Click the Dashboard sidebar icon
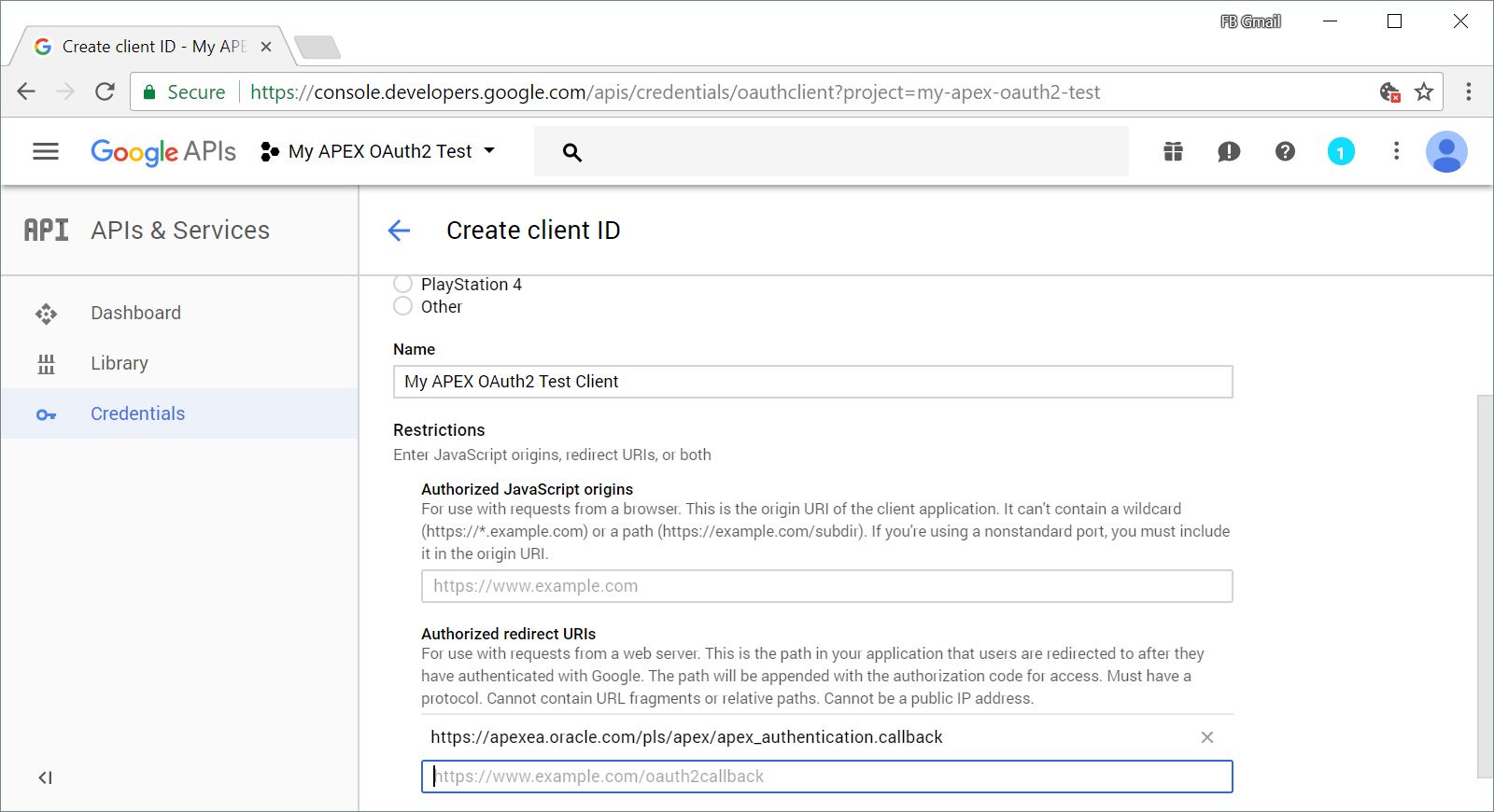Image resolution: width=1494 pixels, height=812 pixels. (x=46, y=314)
